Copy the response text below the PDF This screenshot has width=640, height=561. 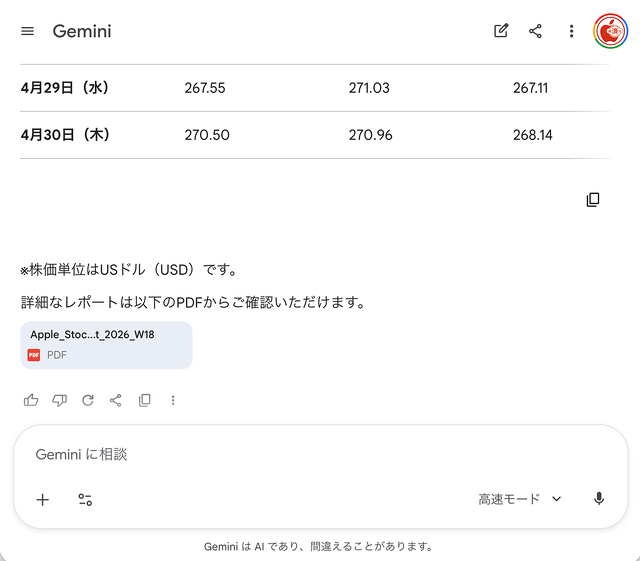coord(145,400)
